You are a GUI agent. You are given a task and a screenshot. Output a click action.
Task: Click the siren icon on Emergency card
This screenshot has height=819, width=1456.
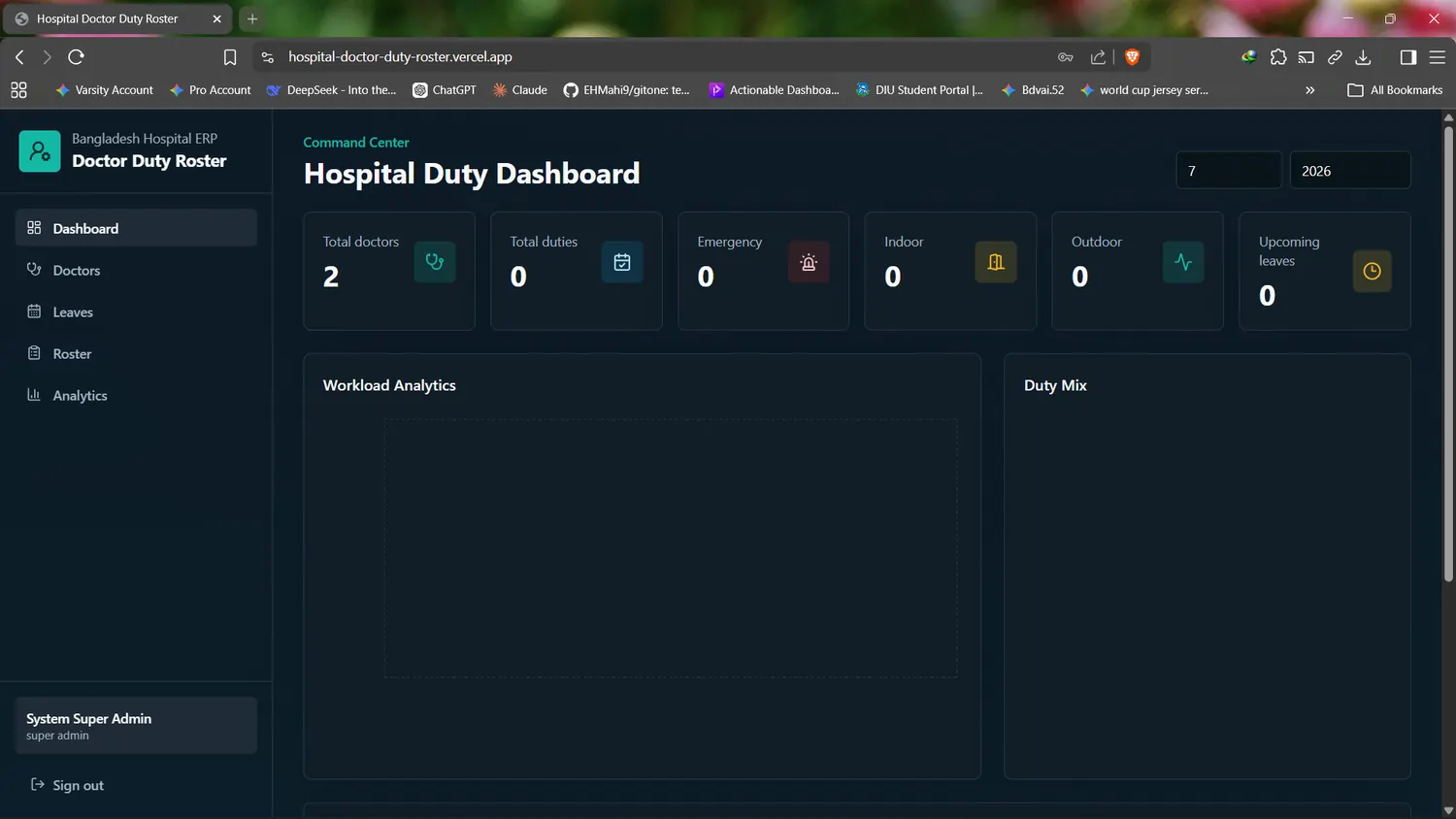(809, 262)
